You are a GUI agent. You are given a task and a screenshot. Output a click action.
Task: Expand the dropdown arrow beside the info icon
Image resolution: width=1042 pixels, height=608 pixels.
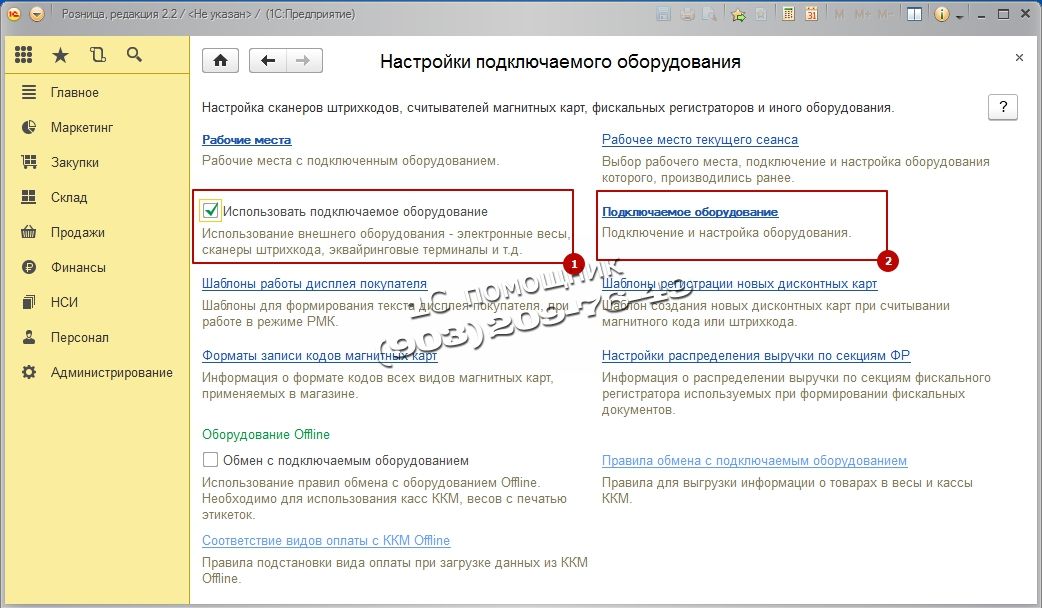960,17
